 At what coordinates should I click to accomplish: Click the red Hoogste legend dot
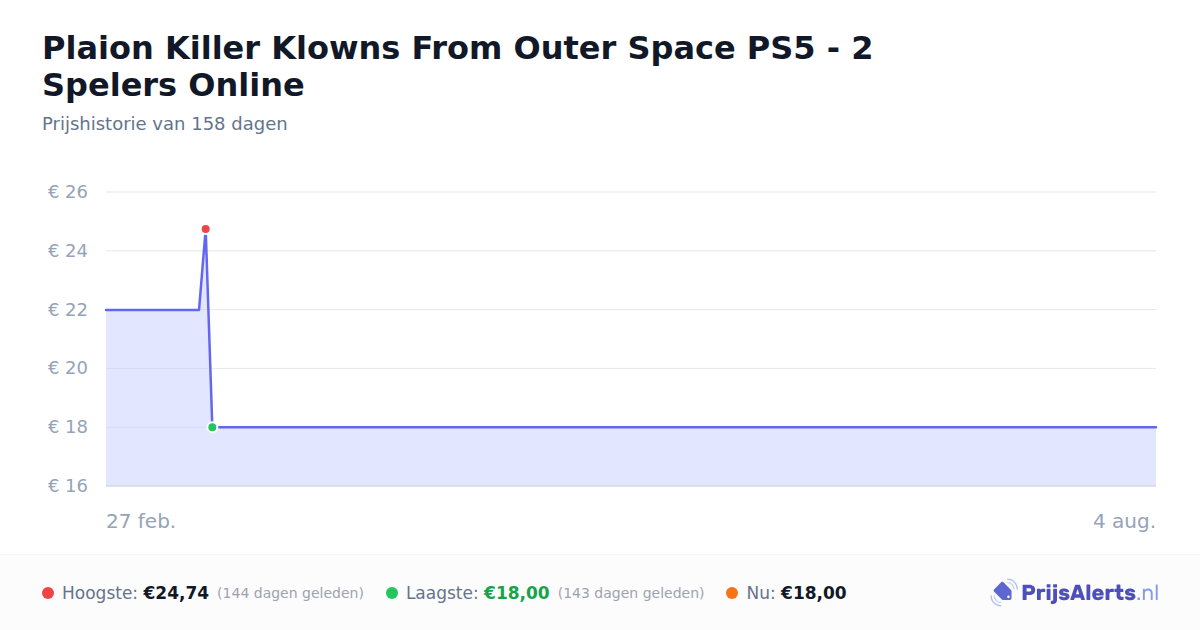pyautogui.click(x=48, y=593)
